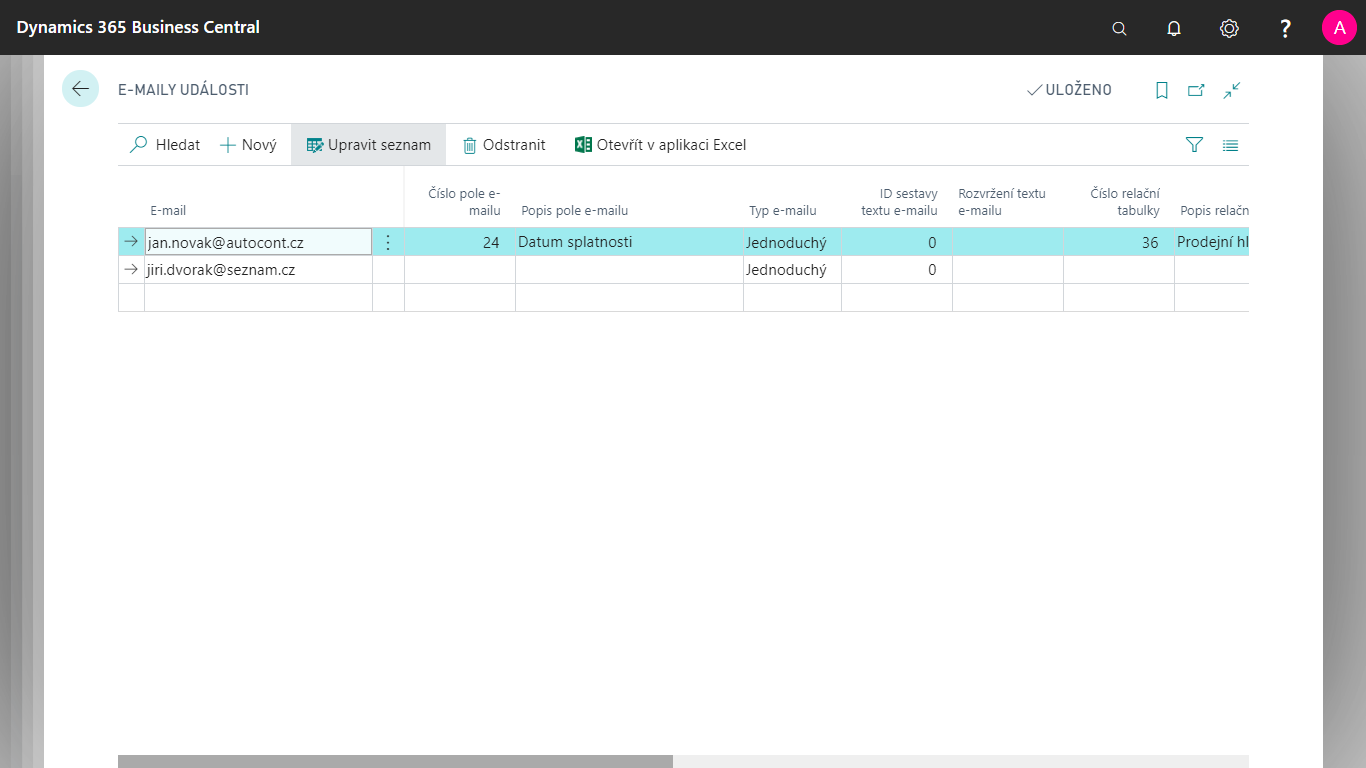Open the search magnifier in the top bar
1366x768 pixels.
1118,28
